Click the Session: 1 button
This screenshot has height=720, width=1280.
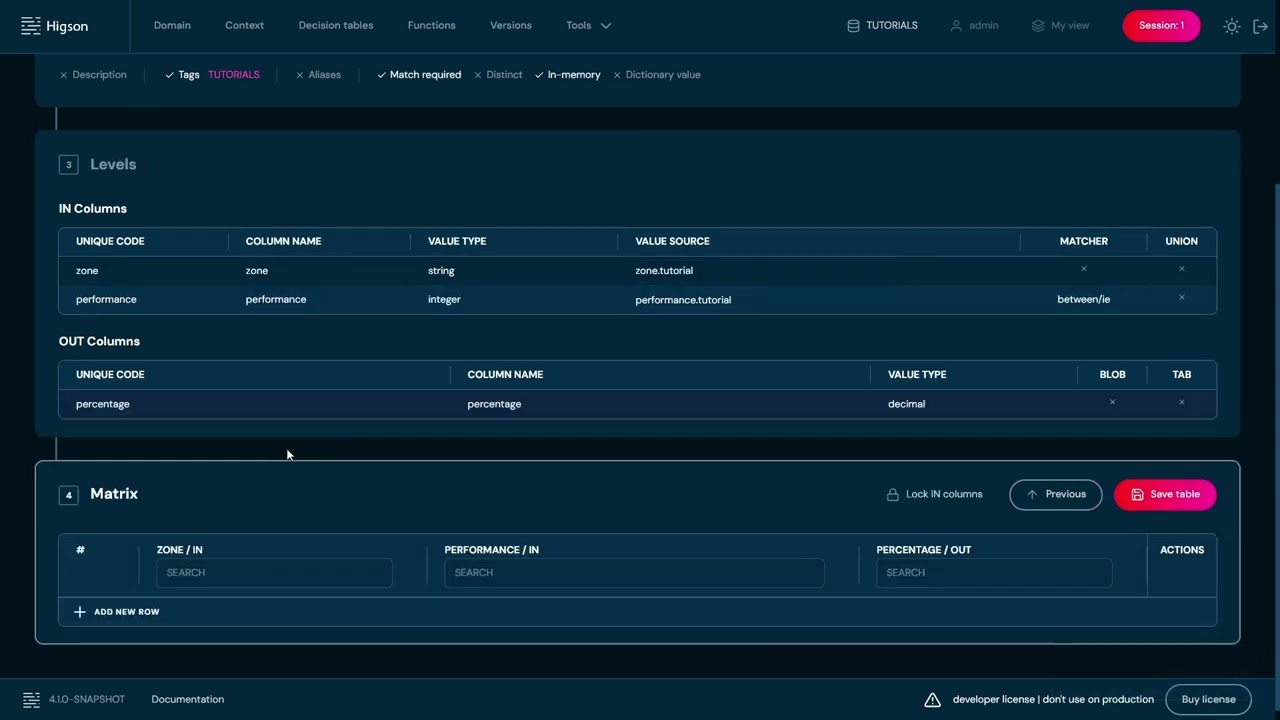(x=1161, y=26)
